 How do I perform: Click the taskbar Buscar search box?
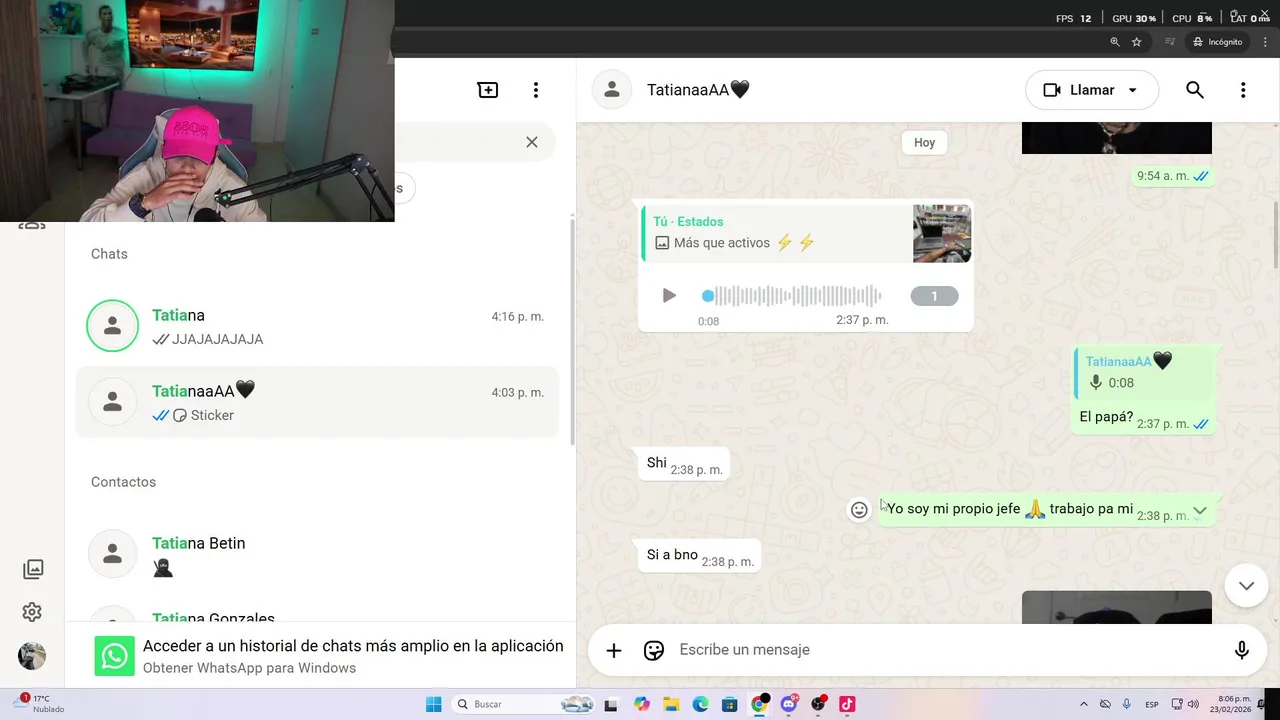coord(524,704)
